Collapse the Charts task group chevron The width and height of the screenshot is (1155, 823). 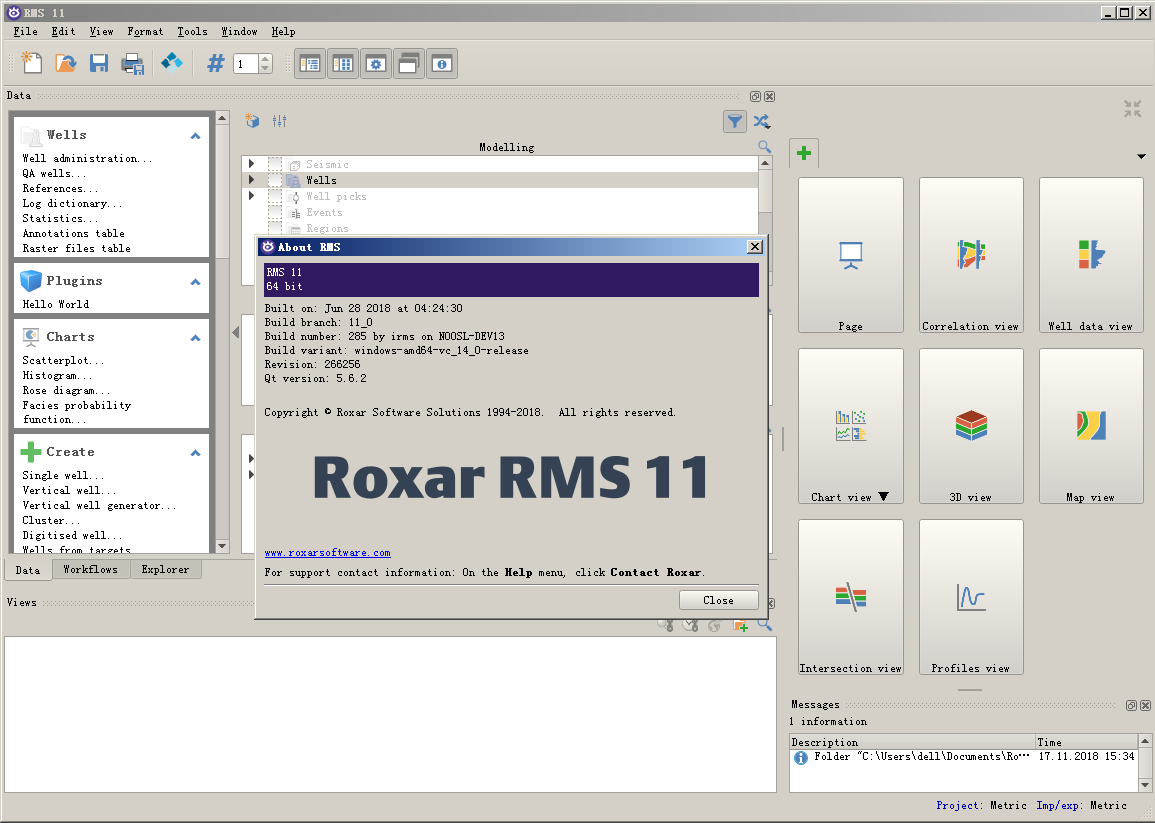(x=195, y=337)
